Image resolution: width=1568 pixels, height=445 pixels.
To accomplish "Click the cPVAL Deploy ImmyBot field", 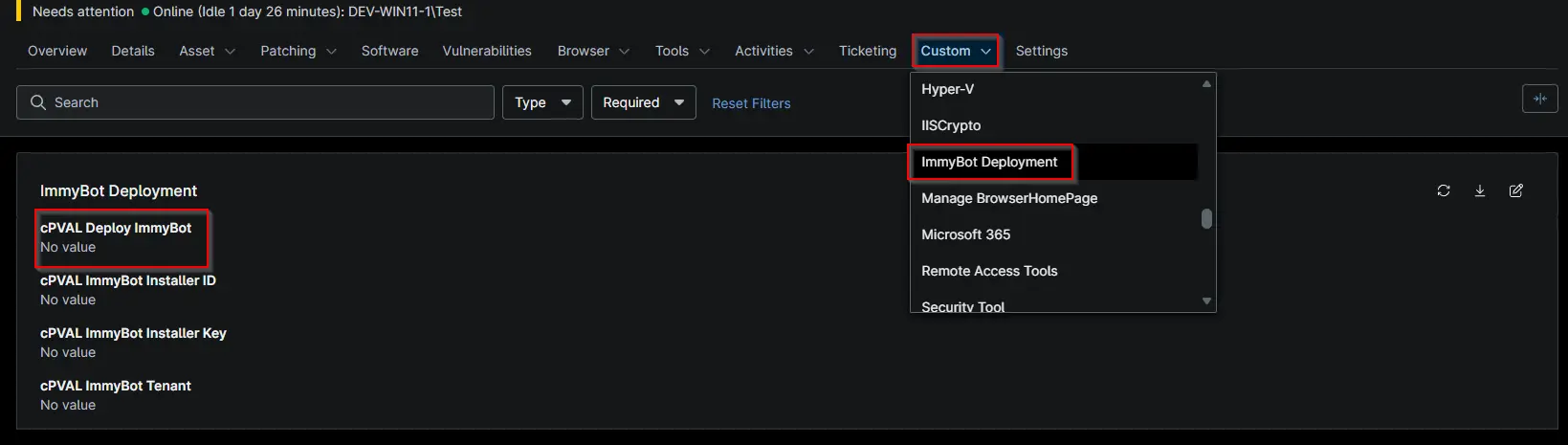I will 116,237.
